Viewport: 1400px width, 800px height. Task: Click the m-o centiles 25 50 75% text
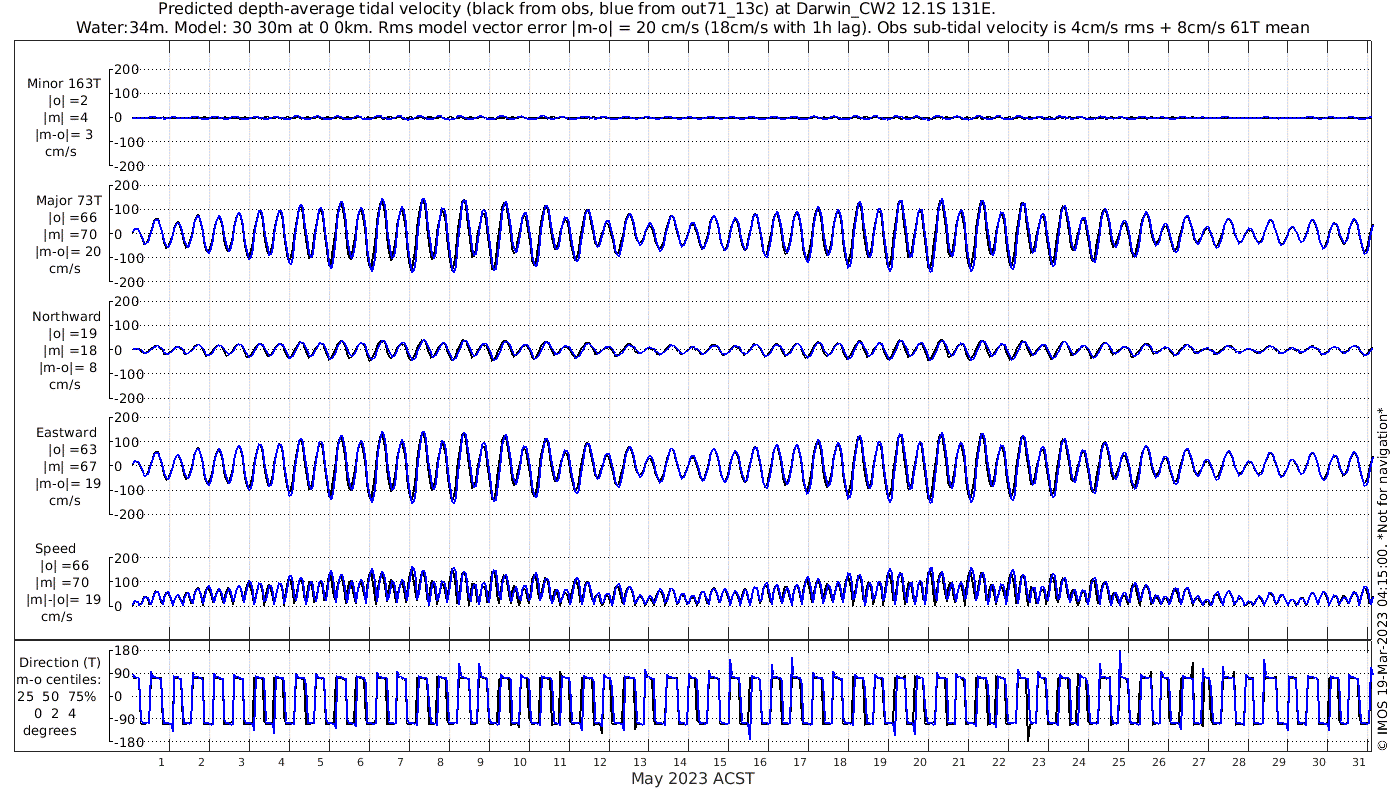(61, 688)
